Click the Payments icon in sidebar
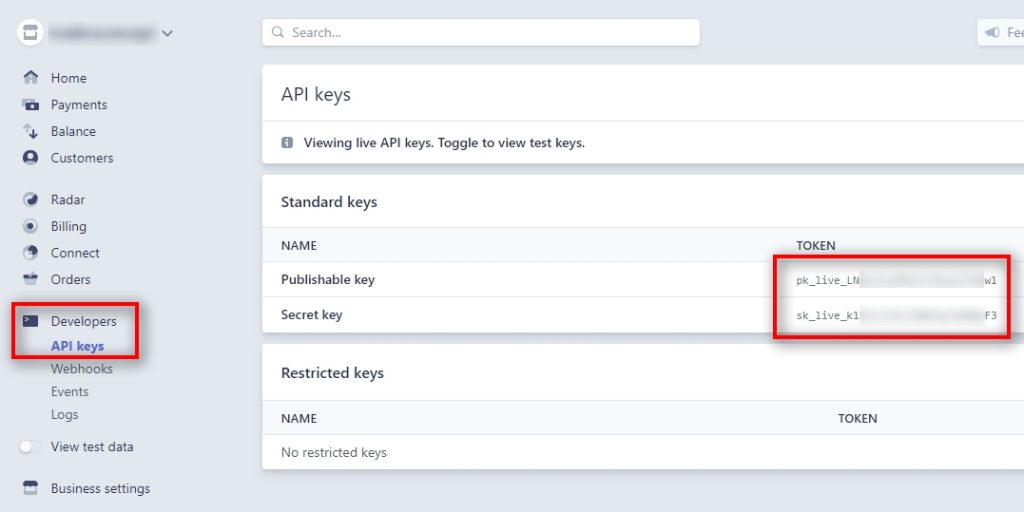 click(30, 105)
